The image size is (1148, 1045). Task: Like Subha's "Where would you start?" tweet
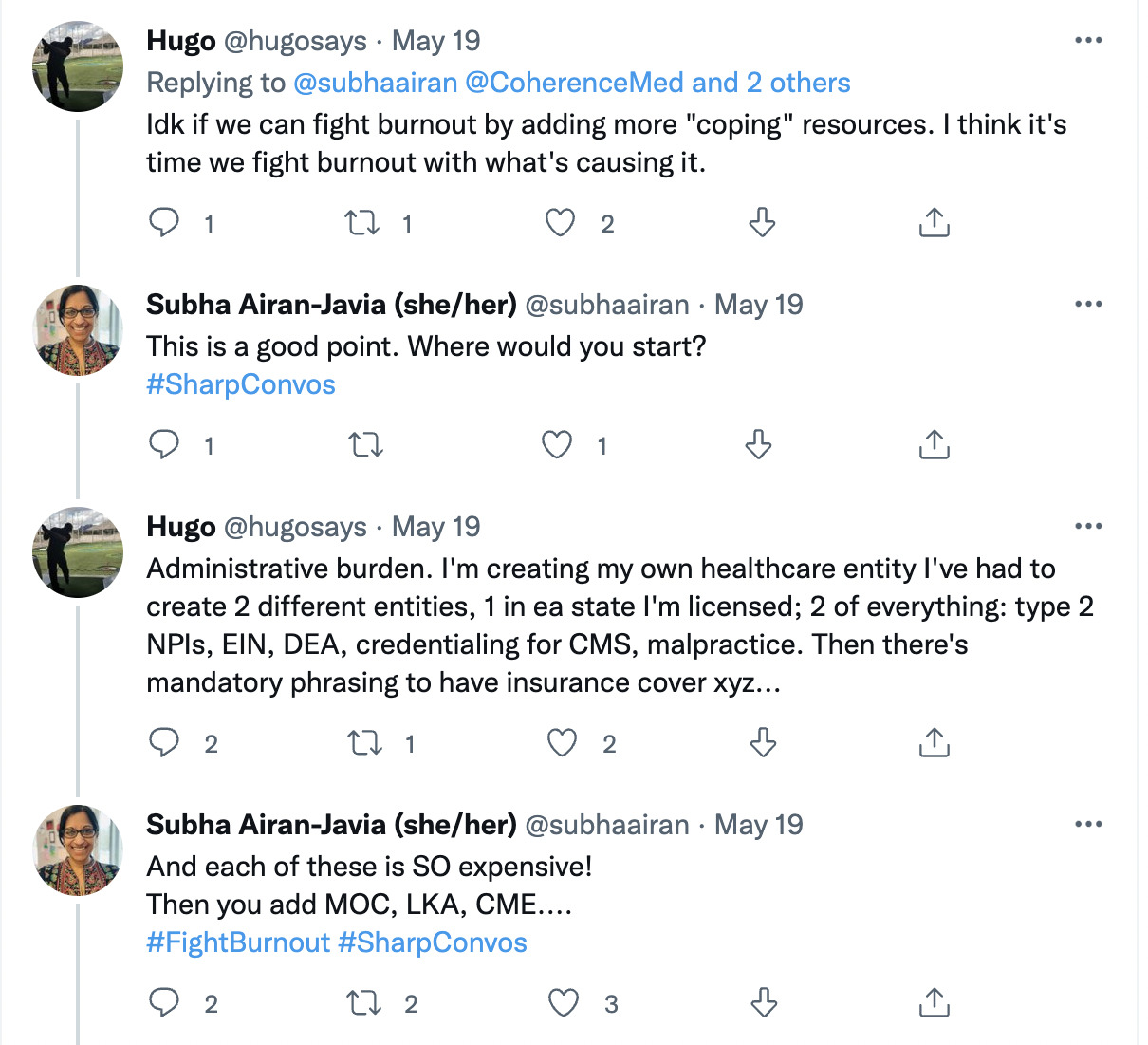pos(557,444)
